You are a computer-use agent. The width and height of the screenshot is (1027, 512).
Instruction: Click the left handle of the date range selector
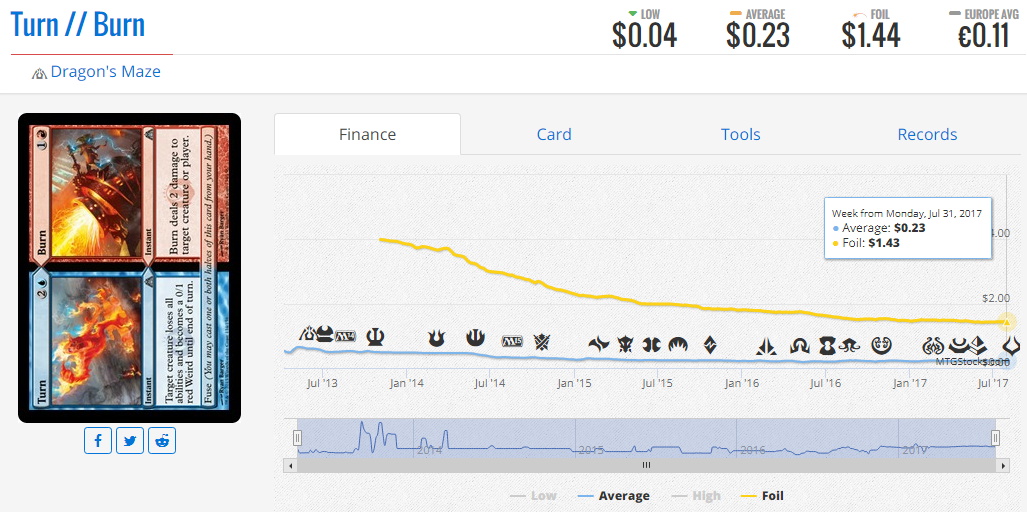click(x=297, y=438)
